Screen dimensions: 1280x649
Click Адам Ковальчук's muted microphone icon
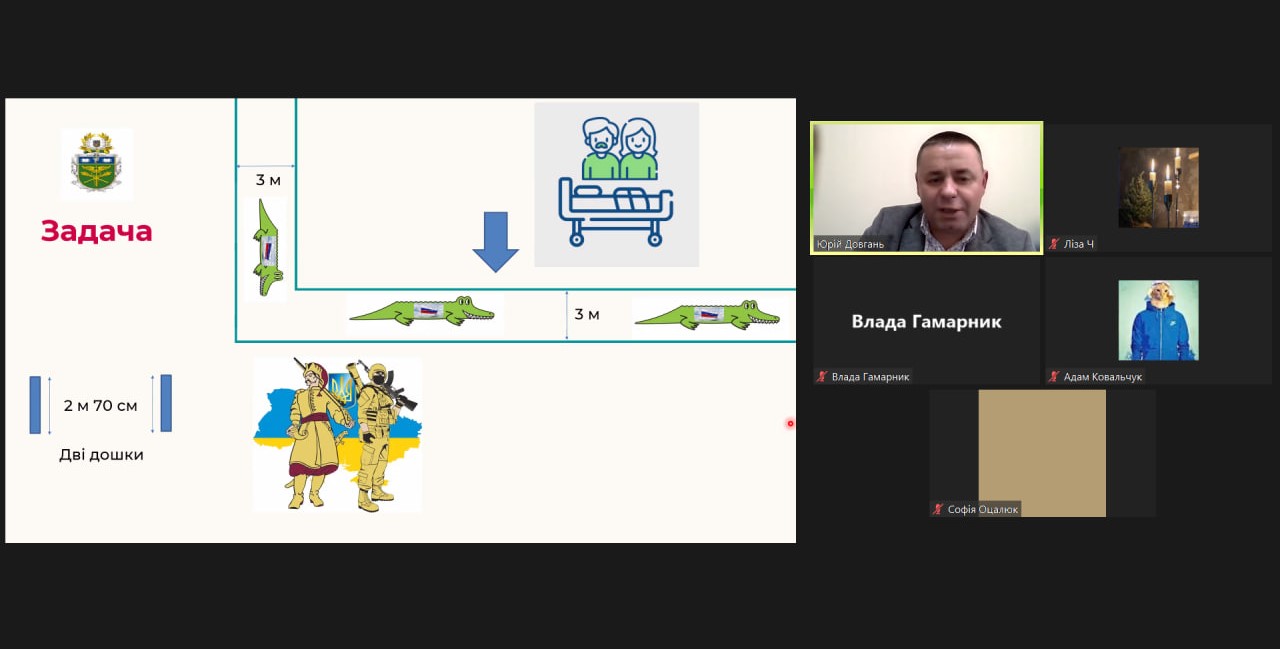pyautogui.click(x=1054, y=377)
